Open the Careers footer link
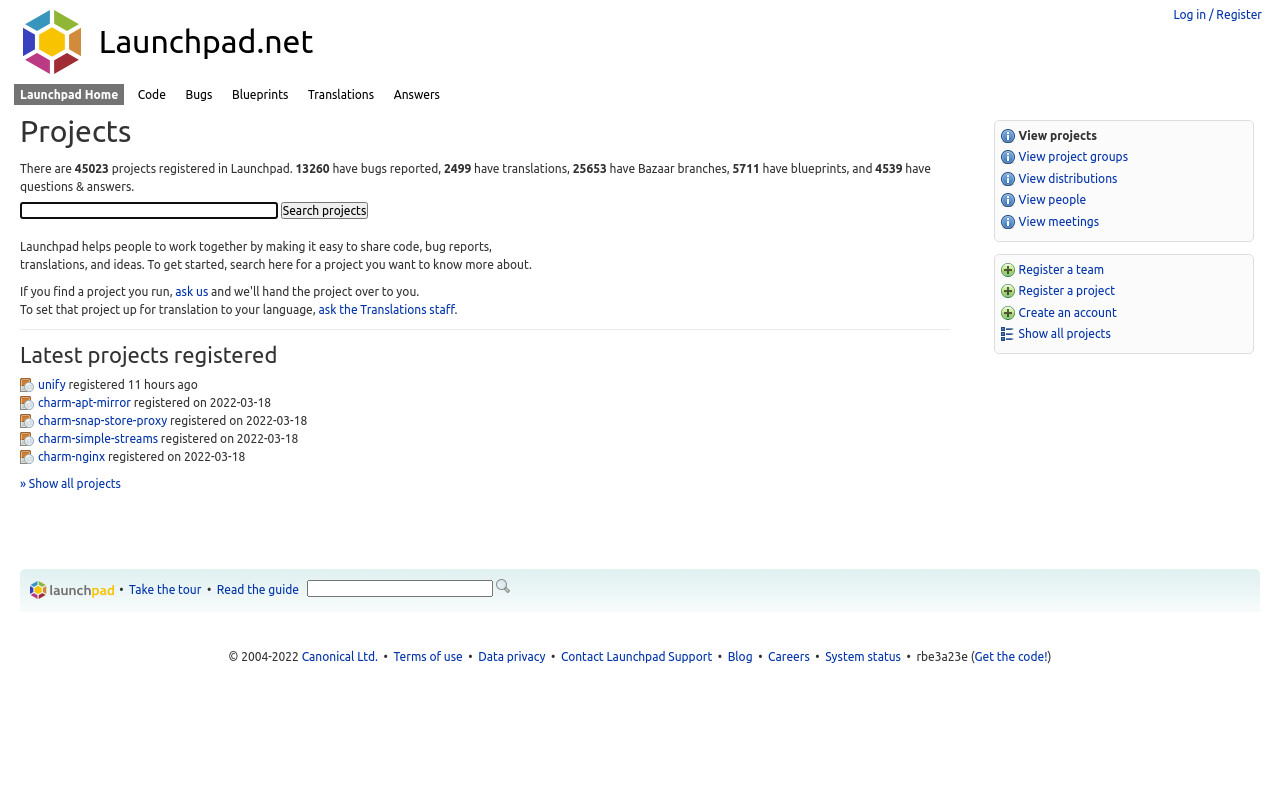This screenshot has width=1280, height=800. pyautogui.click(x=789, y=657)
